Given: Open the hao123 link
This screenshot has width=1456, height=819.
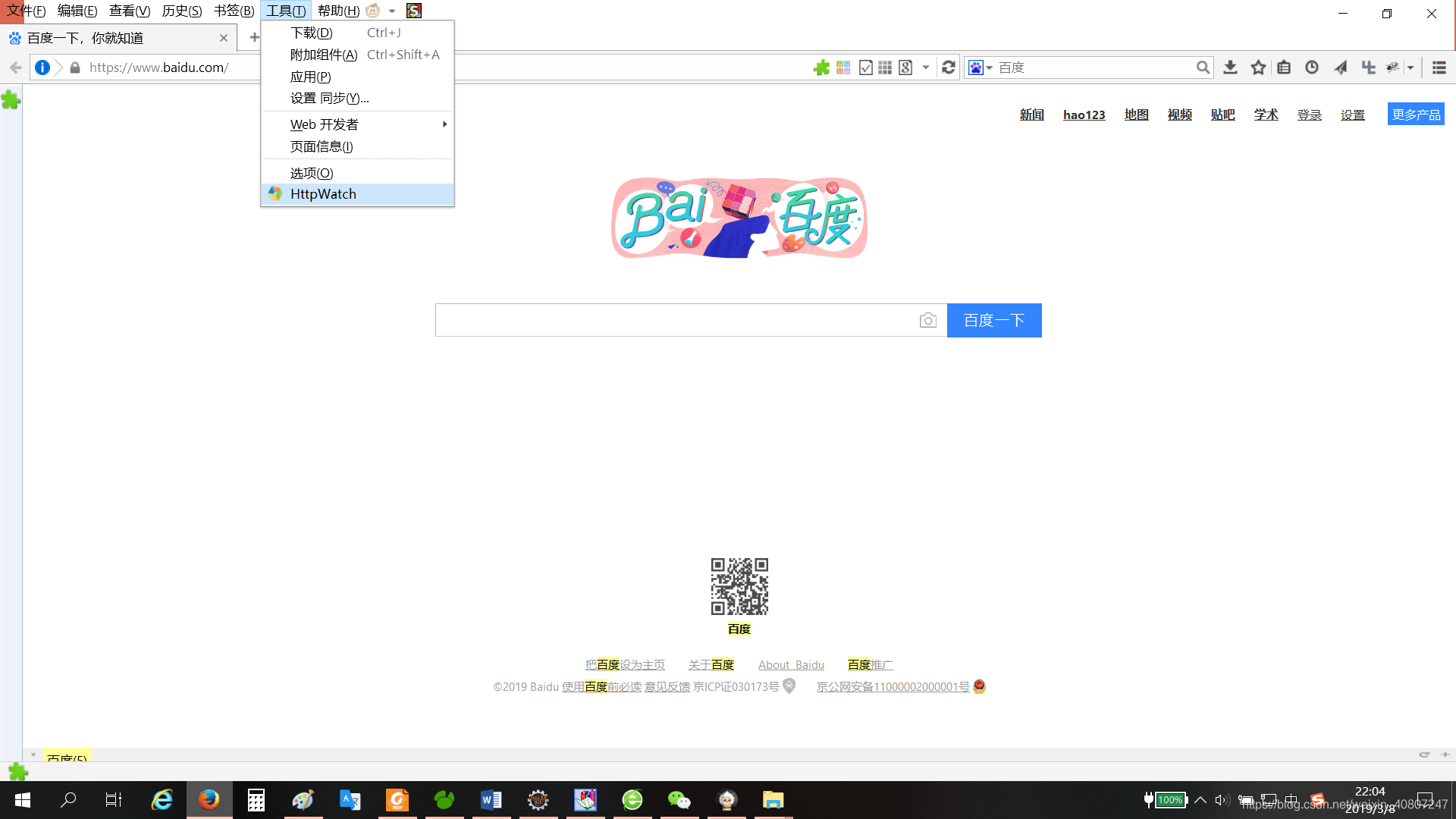Looking at the screenshot, I should point(1084,115).
